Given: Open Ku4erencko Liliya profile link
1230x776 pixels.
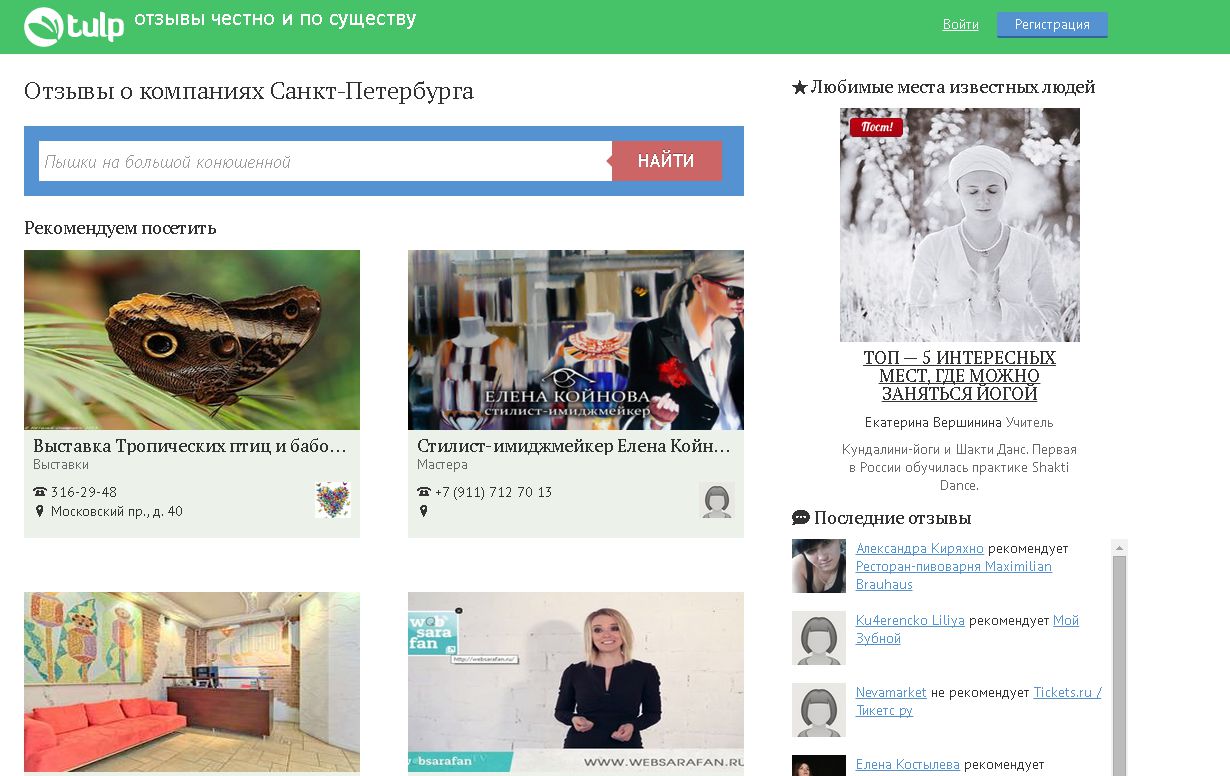Looking at the screenshot, I should click(x=910, y=621).
